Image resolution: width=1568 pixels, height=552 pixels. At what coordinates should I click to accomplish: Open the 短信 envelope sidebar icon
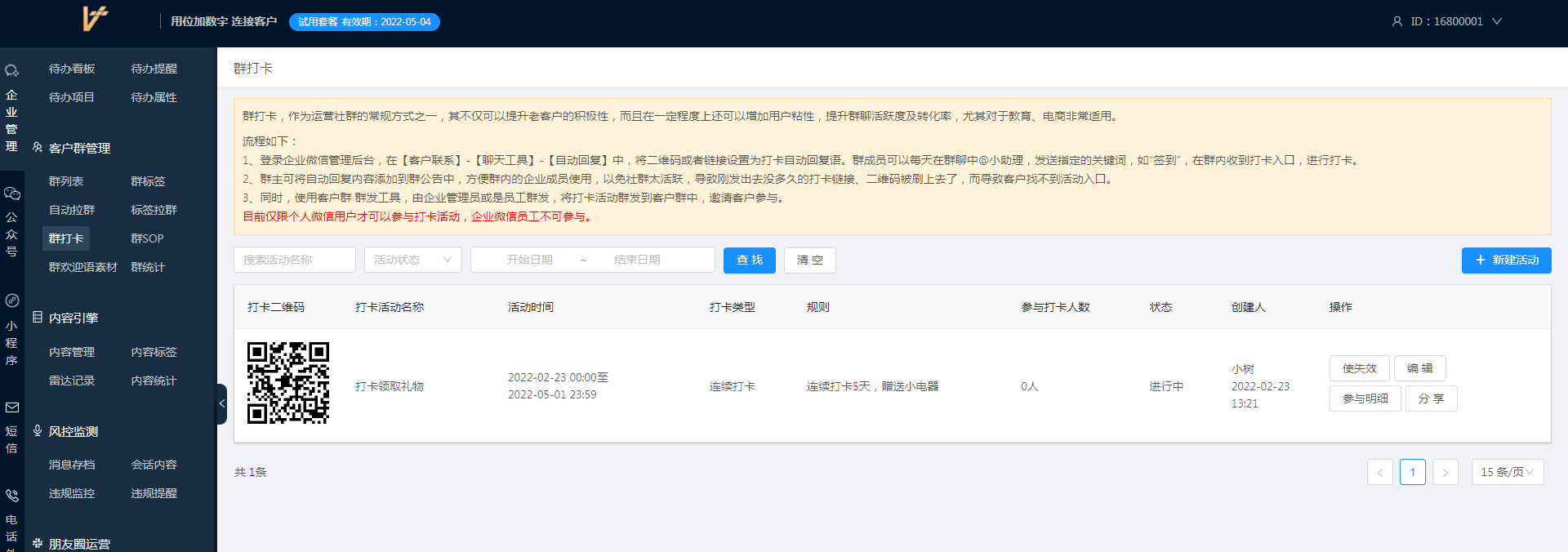tap(11, 407)
